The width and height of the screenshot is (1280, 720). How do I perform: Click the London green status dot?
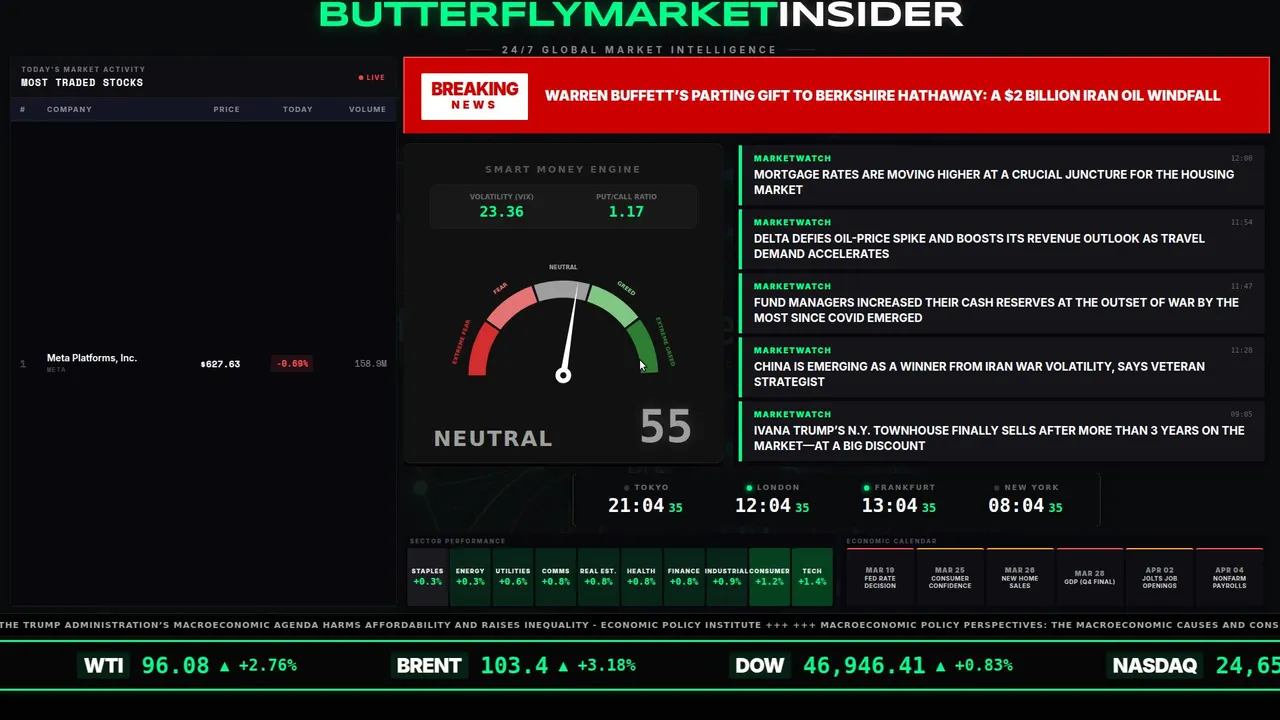coord(749,488)
